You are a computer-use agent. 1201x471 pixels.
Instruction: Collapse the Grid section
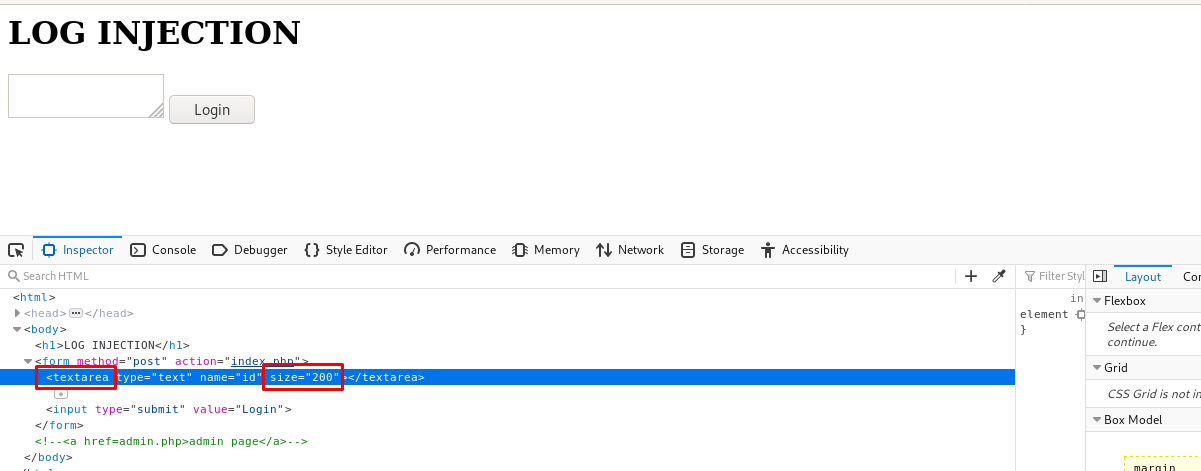coord(1097,368)
